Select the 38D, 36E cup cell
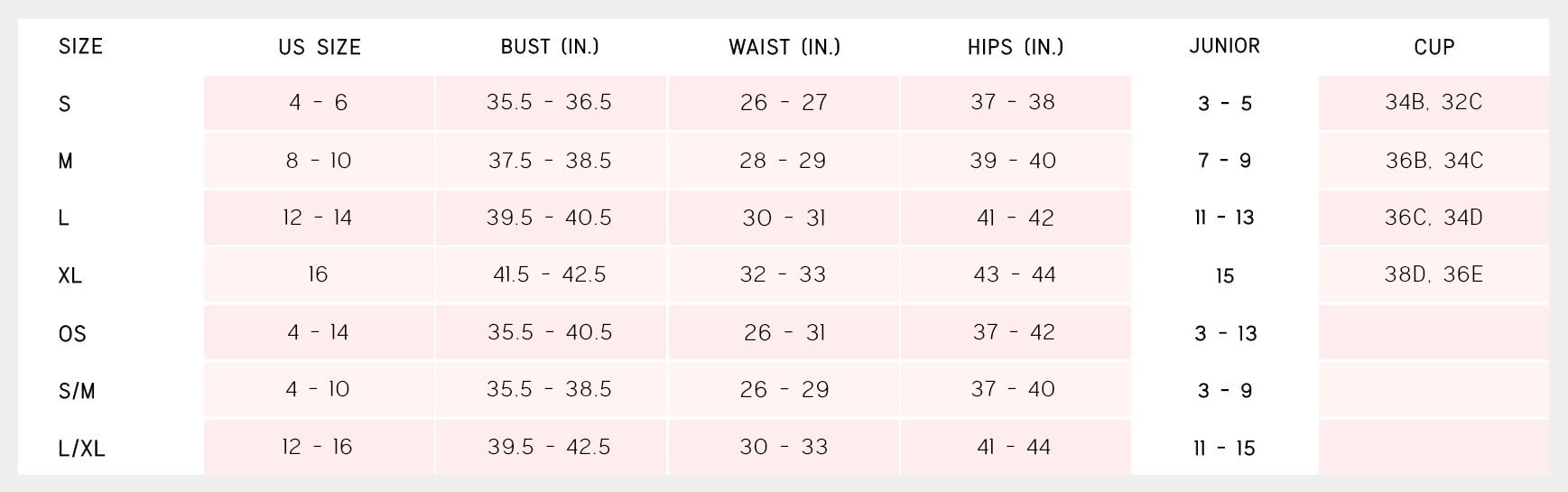Viewport: 1568px width, 492px height. click(x=1433, y=274)
